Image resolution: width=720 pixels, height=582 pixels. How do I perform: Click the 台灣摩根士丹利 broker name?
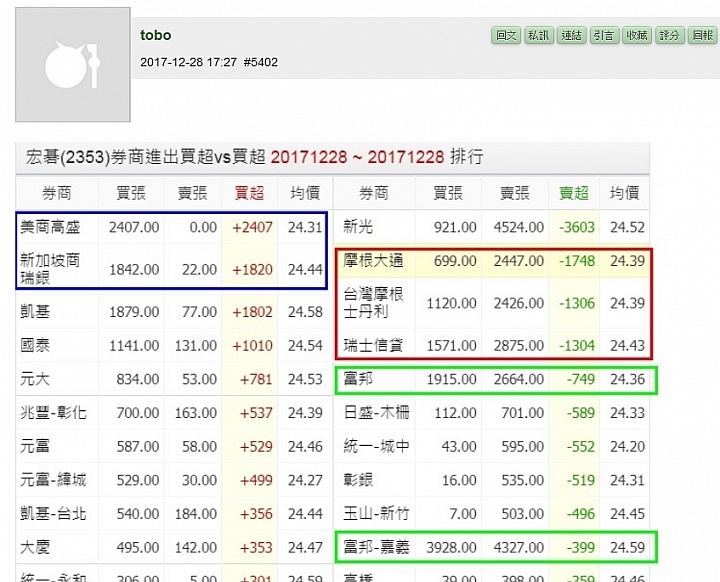click(x=373, y=303)
